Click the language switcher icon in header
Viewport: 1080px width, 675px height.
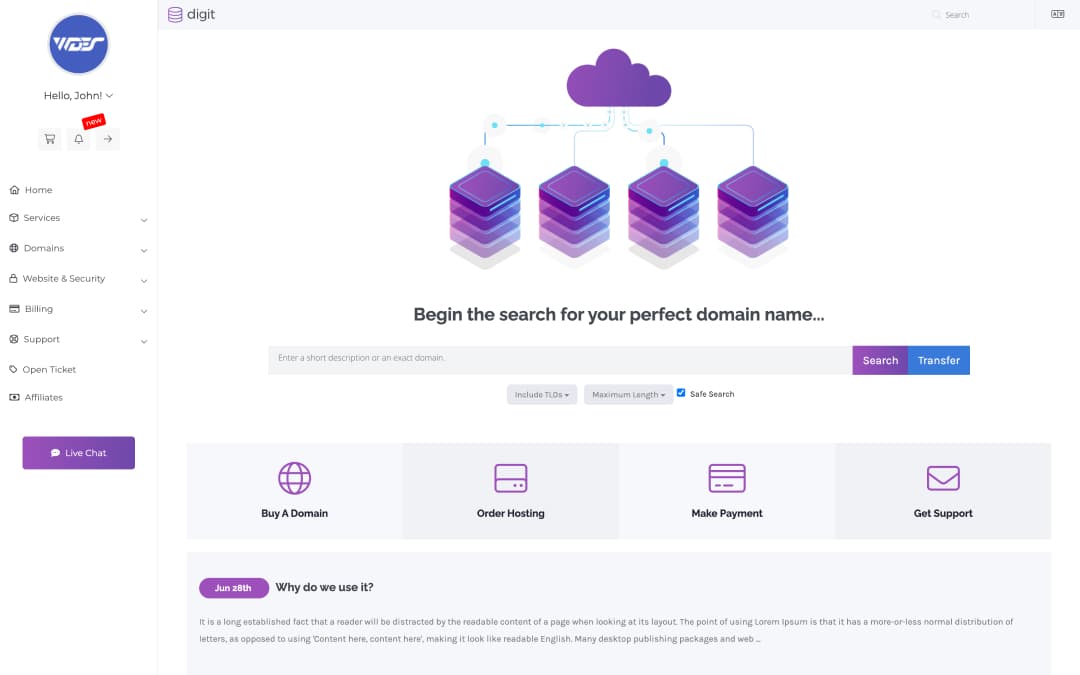[x=1057, y=14]
